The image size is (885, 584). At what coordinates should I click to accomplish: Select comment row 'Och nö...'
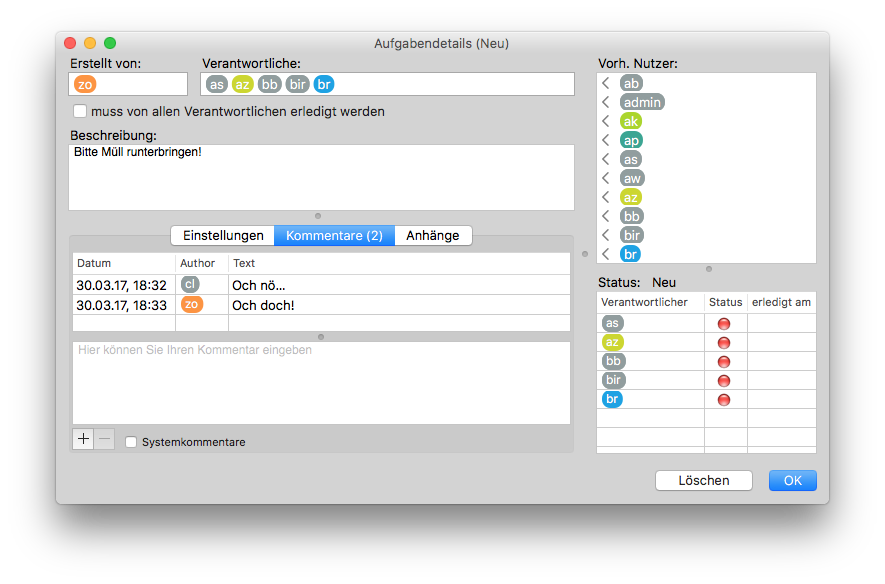[321, 285]
